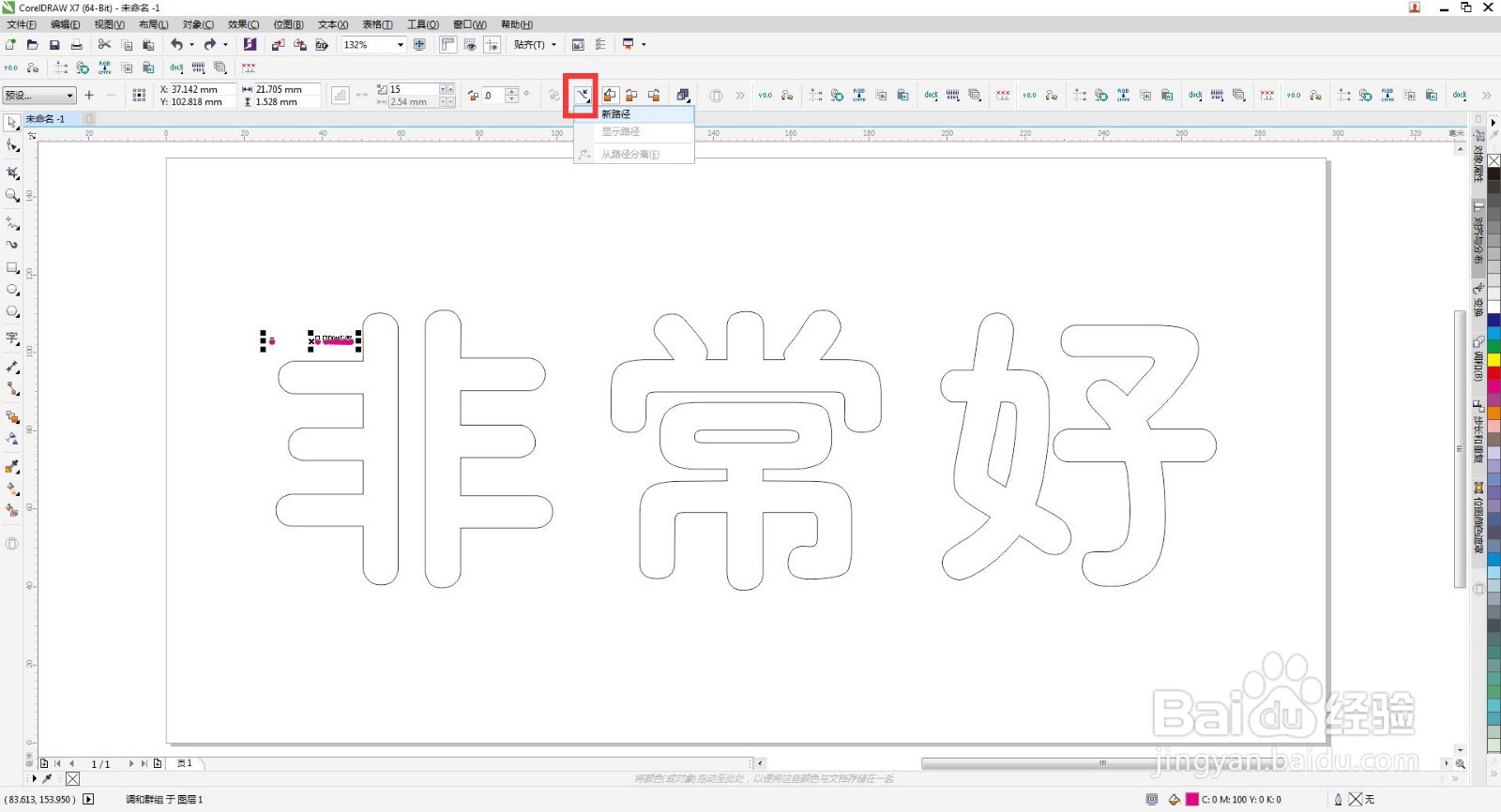Create a new document from the toolbar

coord(10,44)
